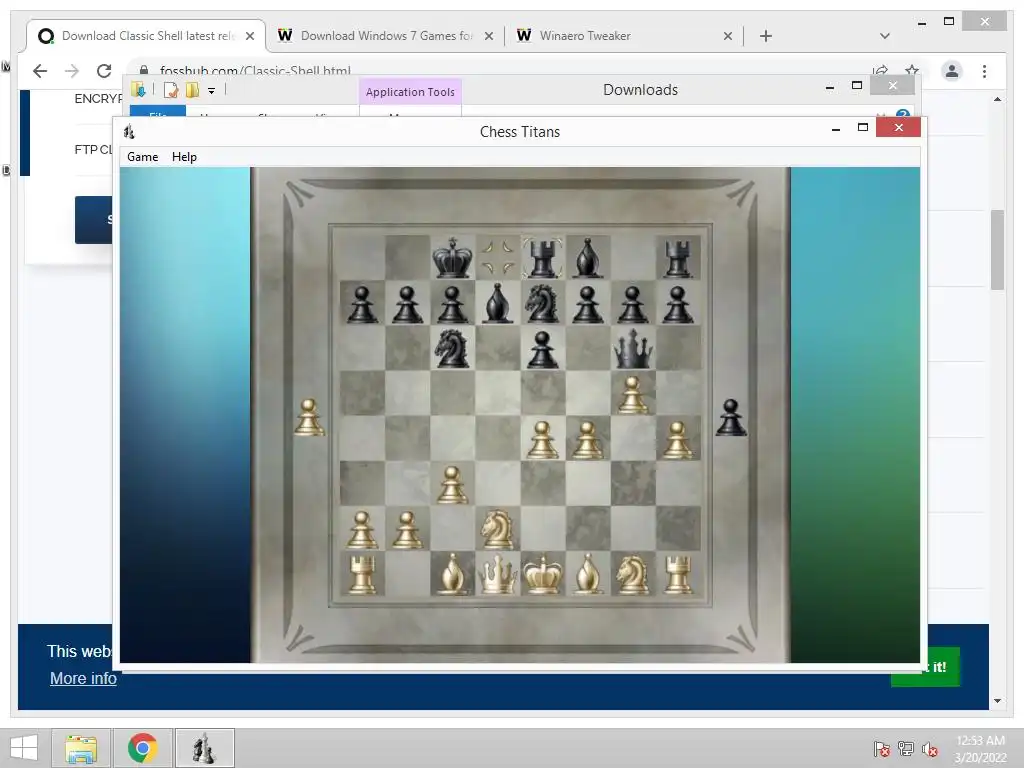Click the muted volume tray icon
The height and width of the screenshot is (768, 1024).
pyautogui.click(x=929, y=749)
